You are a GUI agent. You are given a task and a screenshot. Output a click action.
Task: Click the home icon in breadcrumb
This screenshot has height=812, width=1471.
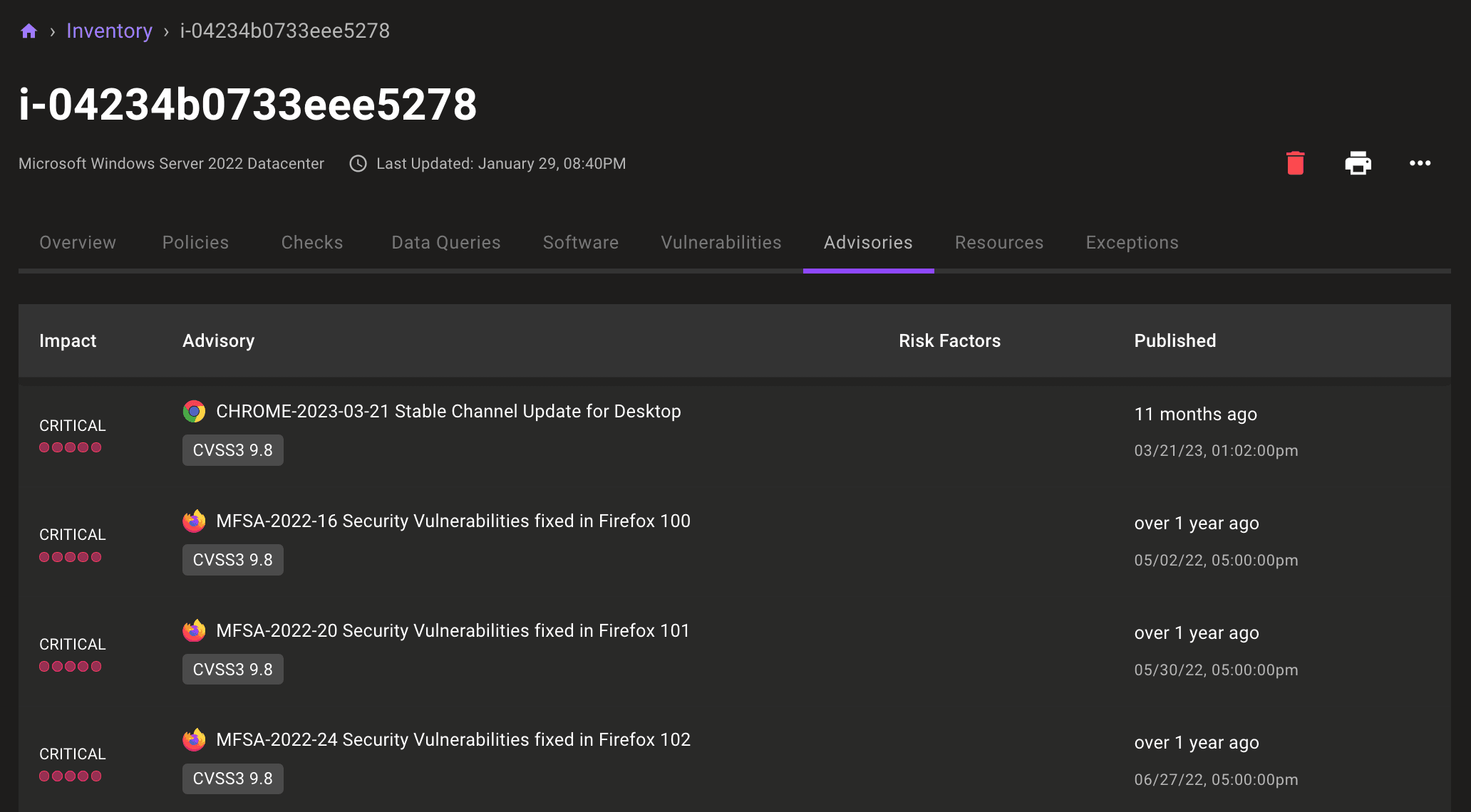(29, 31)
